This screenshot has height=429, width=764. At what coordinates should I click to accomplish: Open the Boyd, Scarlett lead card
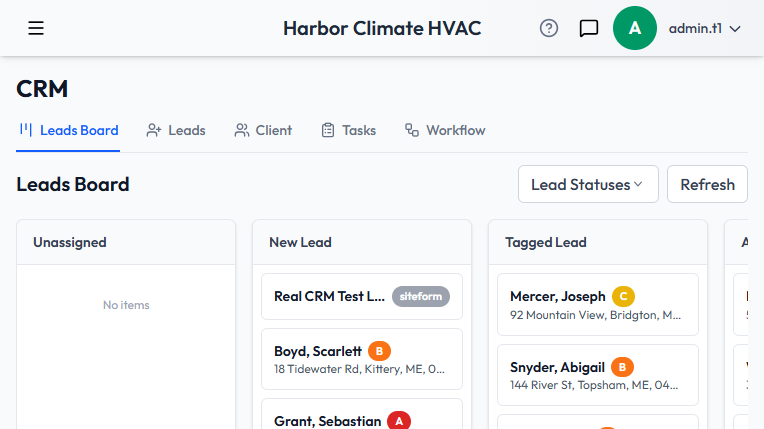(362, 359)
